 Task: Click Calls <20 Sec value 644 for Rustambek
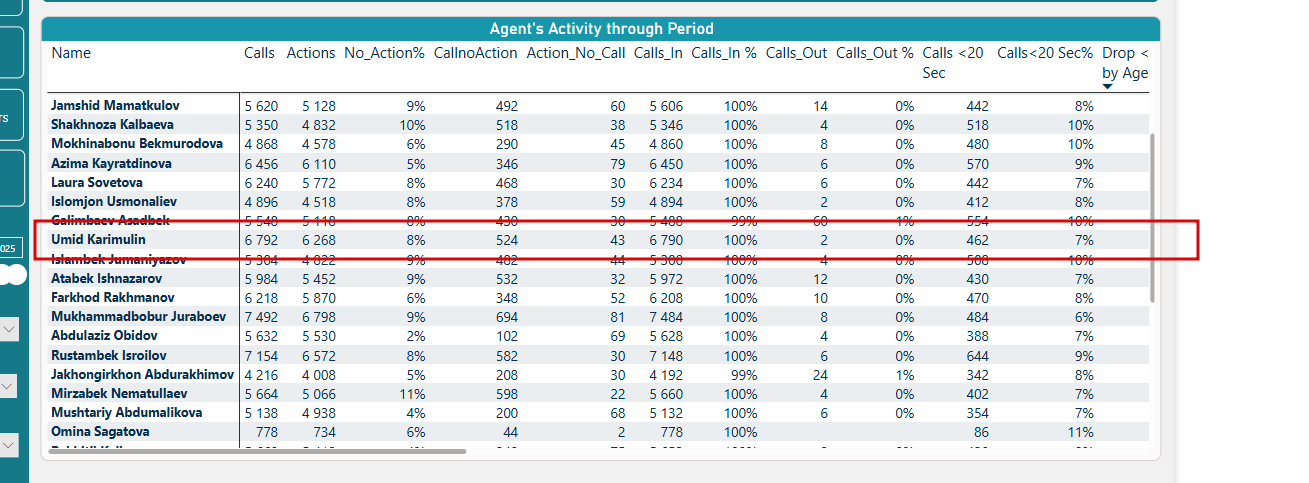(x=976, y=356)
